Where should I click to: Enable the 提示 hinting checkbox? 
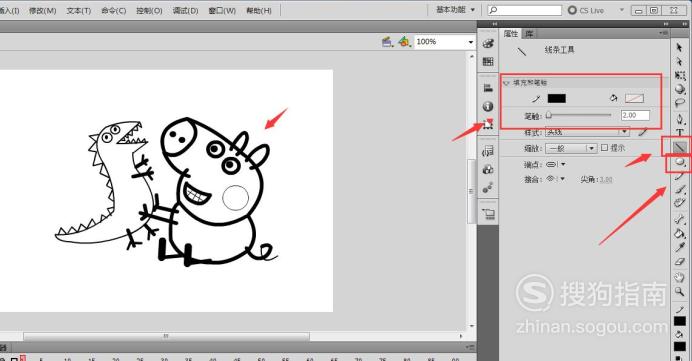tap(605, 148)
